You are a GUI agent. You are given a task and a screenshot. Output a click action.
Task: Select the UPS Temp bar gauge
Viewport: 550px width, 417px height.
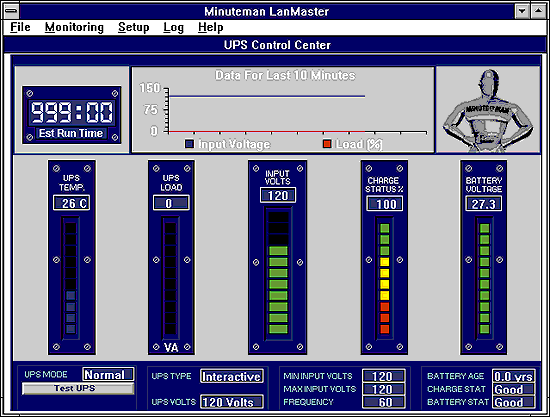coord(71,278)
